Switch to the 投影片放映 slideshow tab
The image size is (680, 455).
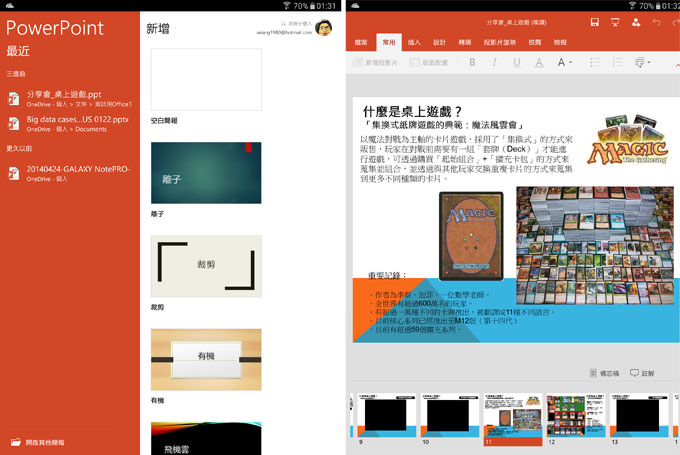coord(500,43)
